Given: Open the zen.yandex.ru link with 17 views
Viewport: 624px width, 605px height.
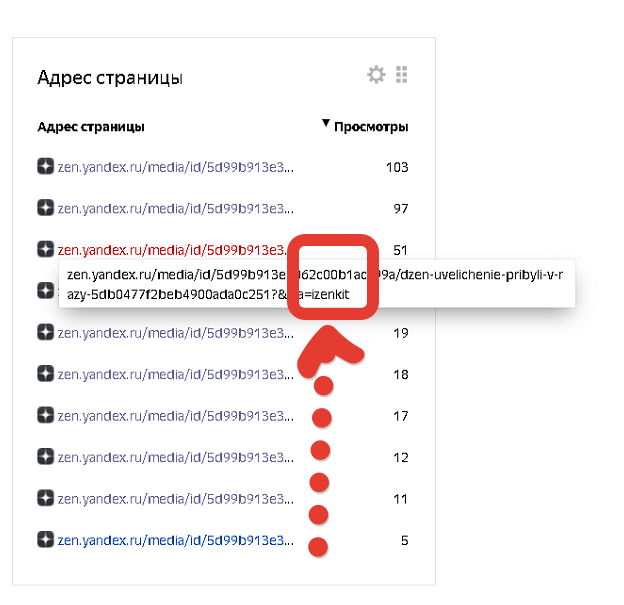Looking at the screenshot, I should 176,416.
